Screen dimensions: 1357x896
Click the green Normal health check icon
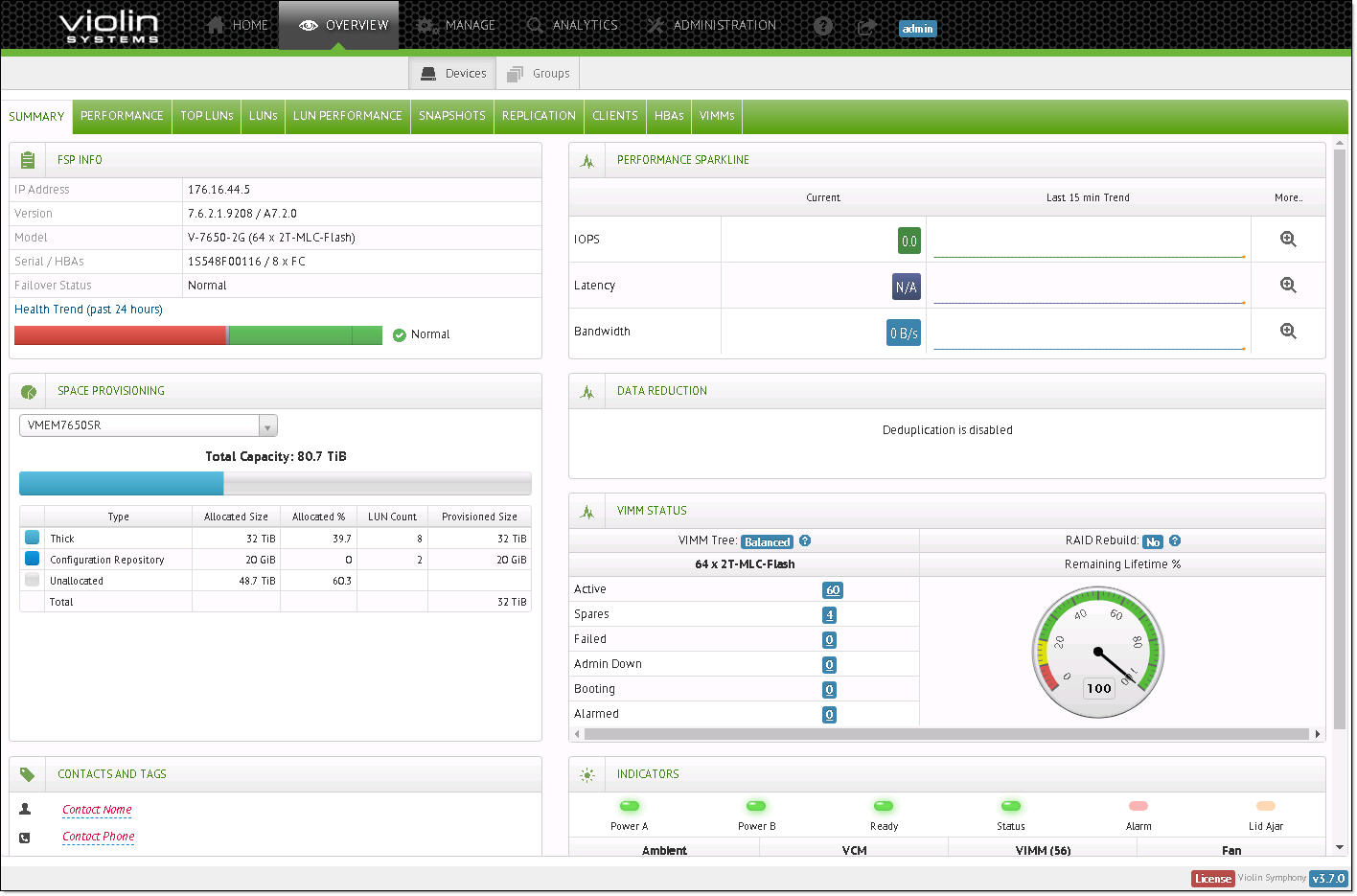pos(400,334)
